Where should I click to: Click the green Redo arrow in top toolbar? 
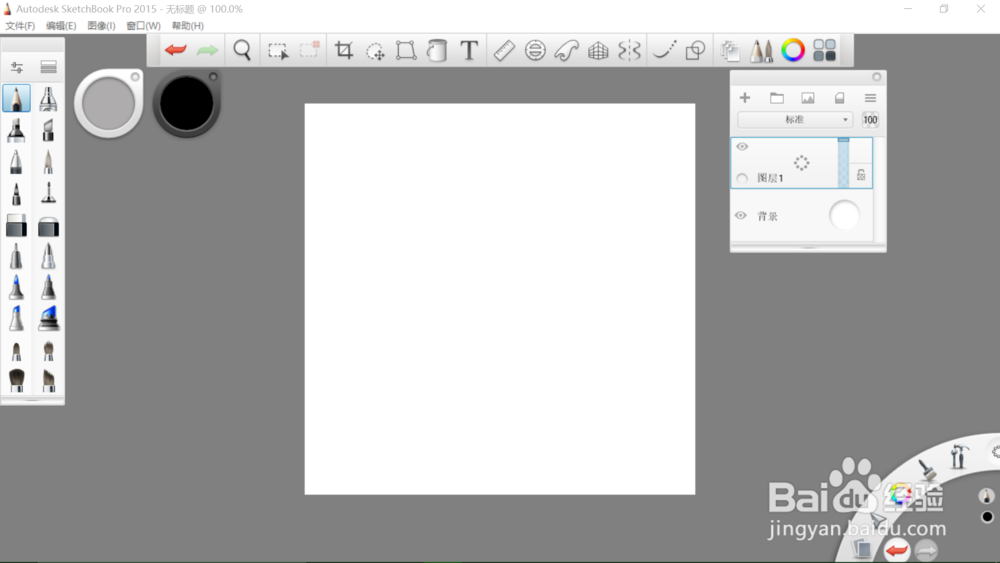click(207, 50)
